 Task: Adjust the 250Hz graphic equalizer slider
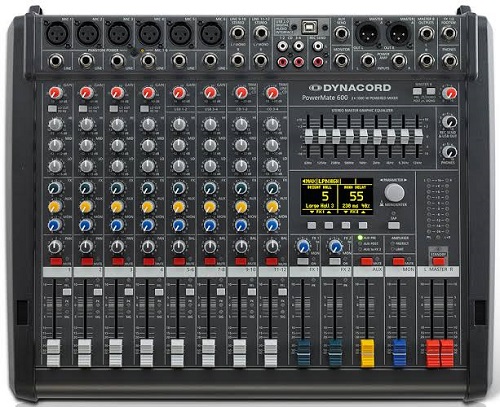pos(336,136)
